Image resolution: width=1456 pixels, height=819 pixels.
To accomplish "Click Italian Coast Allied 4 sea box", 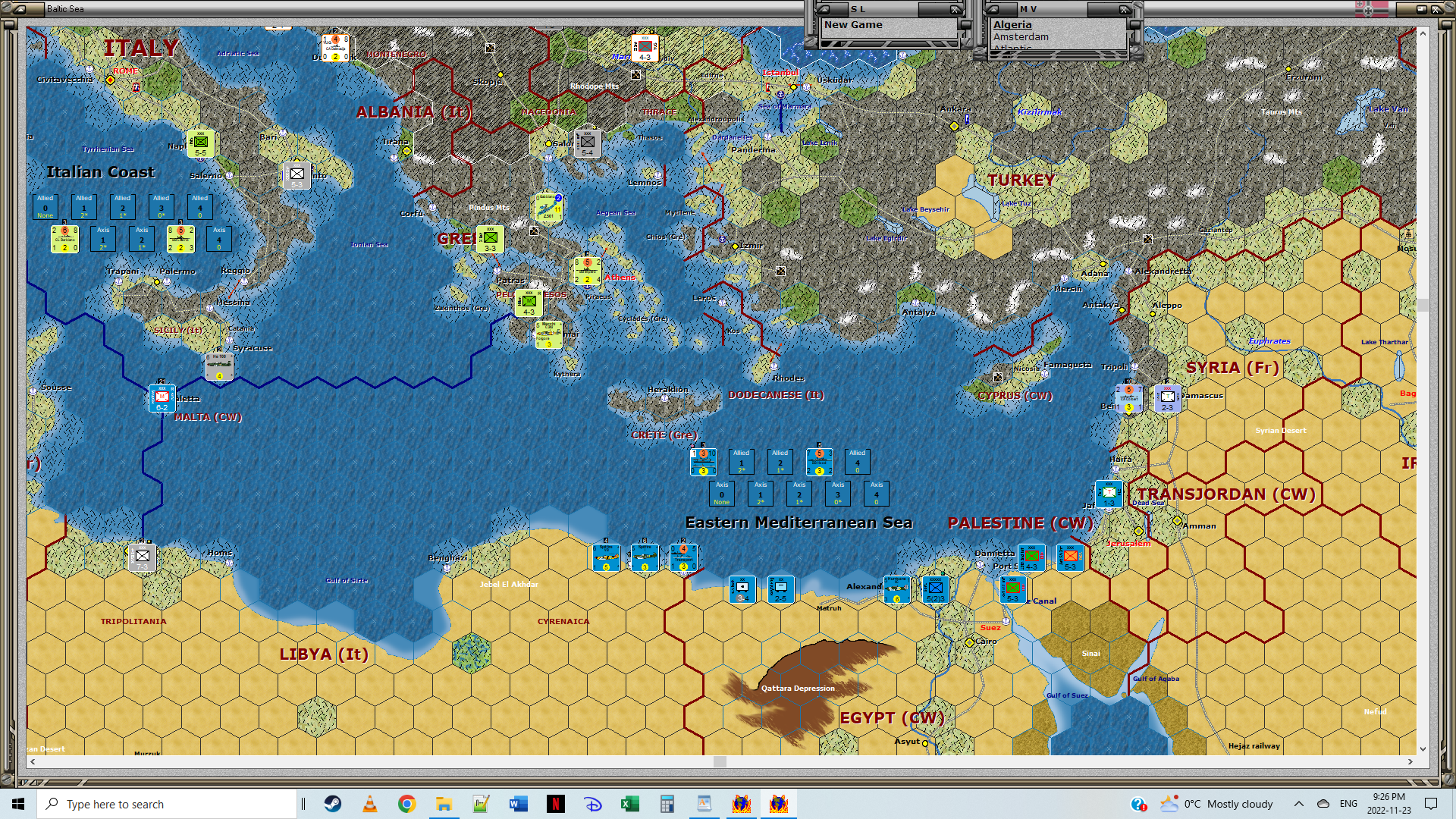I will click(x=199, y=206).
